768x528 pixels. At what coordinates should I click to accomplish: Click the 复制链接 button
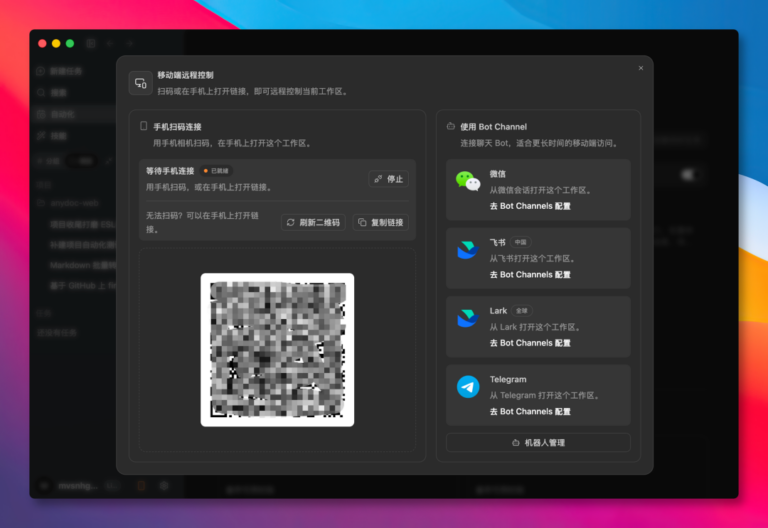click(381, 222)
